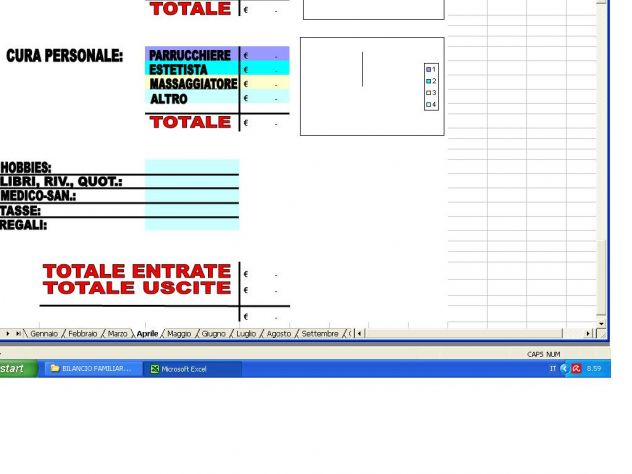Select legend entry 3 color box
Image resolution: width=632 pixels, height=474 pixels.
tap(428, 93)
